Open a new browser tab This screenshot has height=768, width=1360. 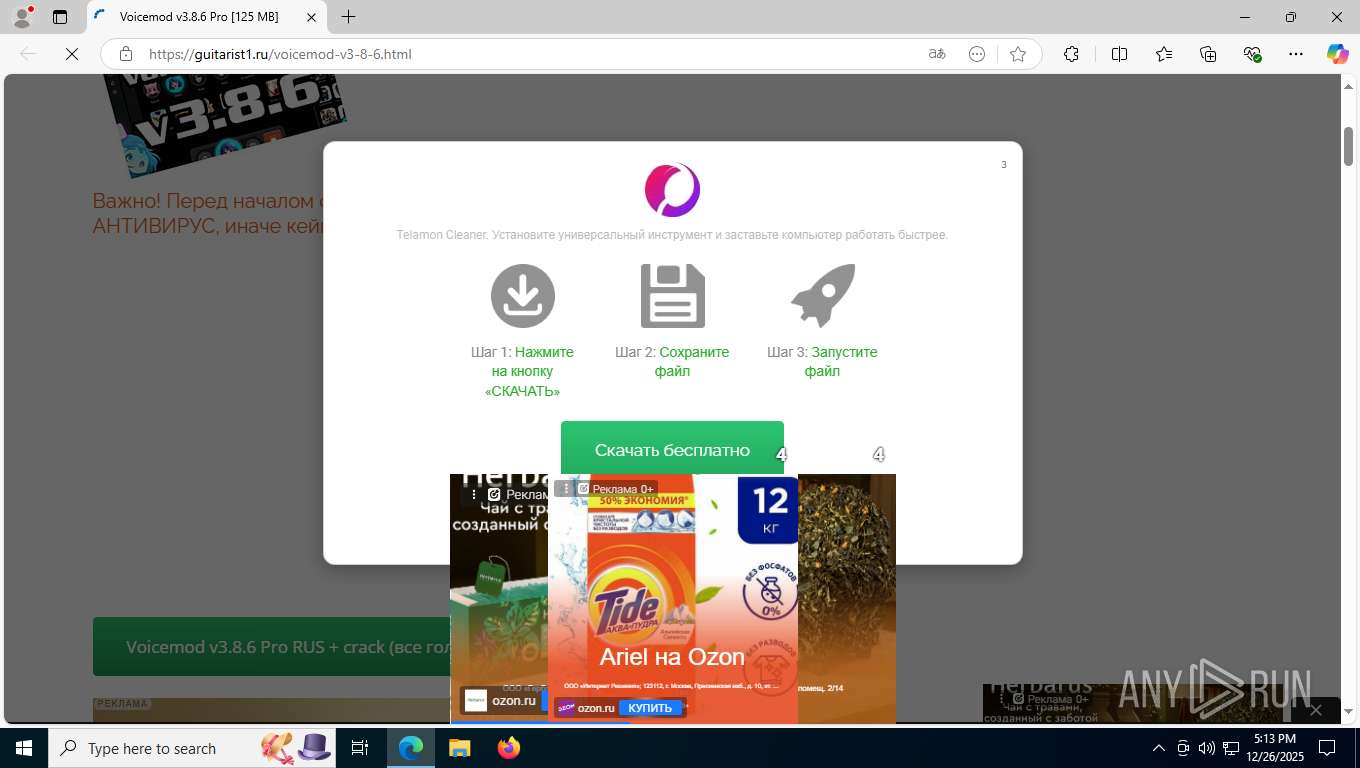click(x=348, y=17)
